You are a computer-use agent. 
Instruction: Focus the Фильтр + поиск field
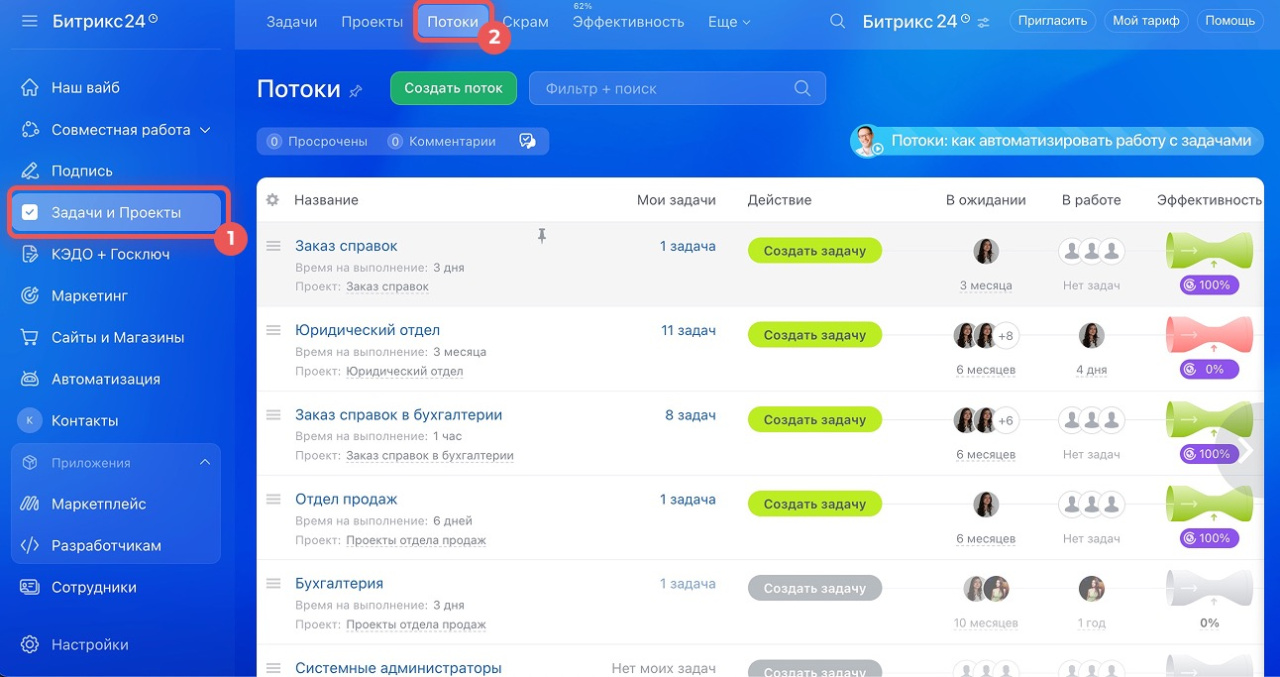coord(677,88)
